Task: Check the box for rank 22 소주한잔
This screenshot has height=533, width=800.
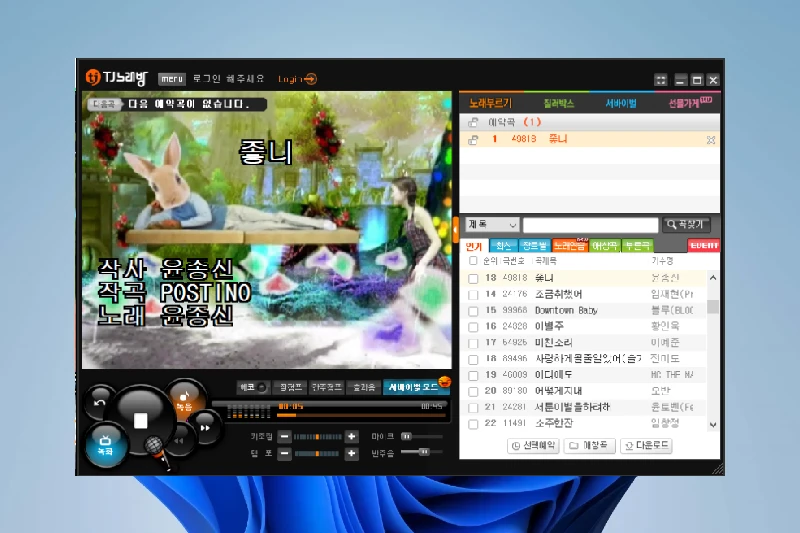Action: tap(473, 424)
